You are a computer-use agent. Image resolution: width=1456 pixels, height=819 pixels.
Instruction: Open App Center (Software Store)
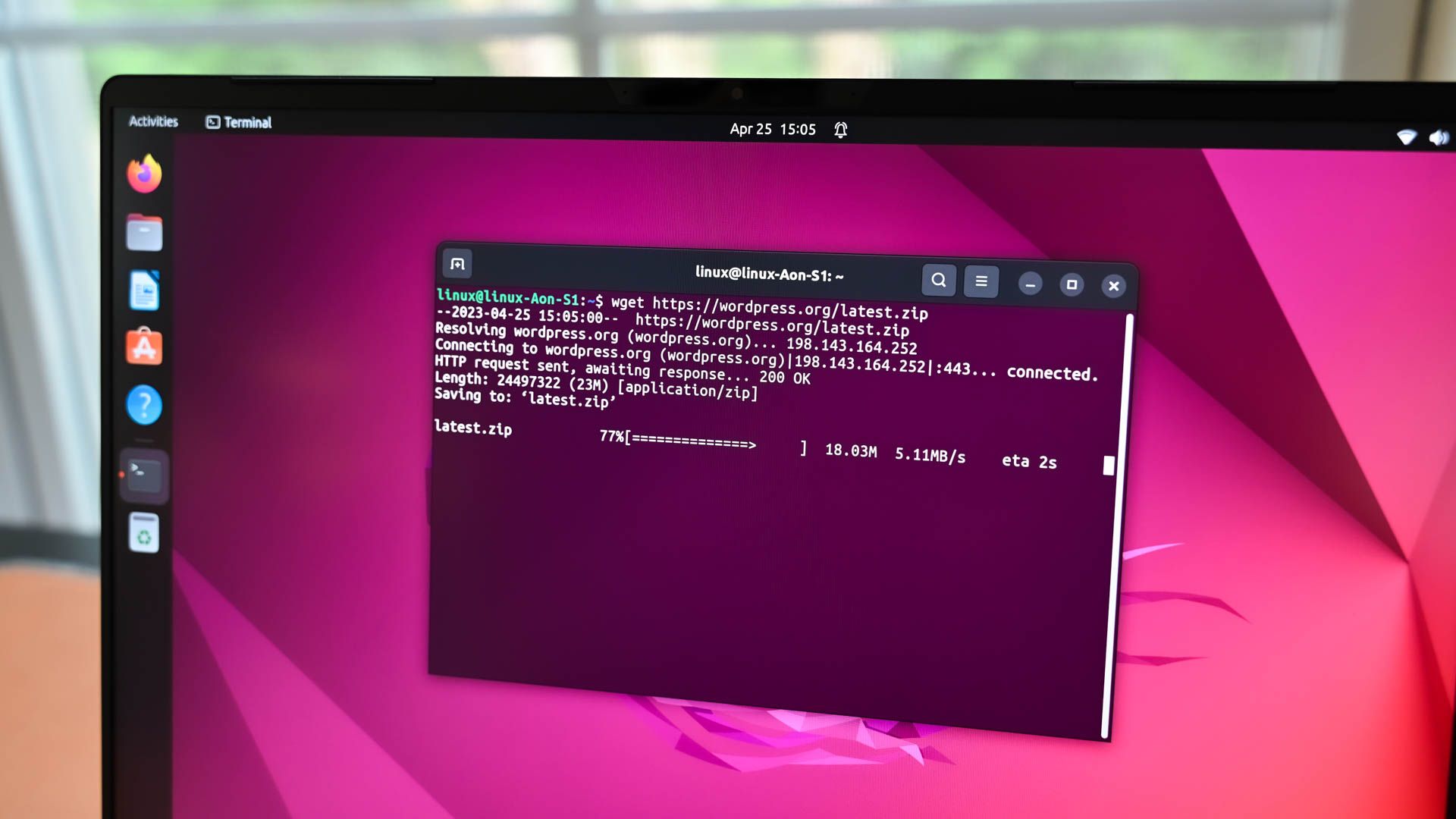(x=144, y=347)
